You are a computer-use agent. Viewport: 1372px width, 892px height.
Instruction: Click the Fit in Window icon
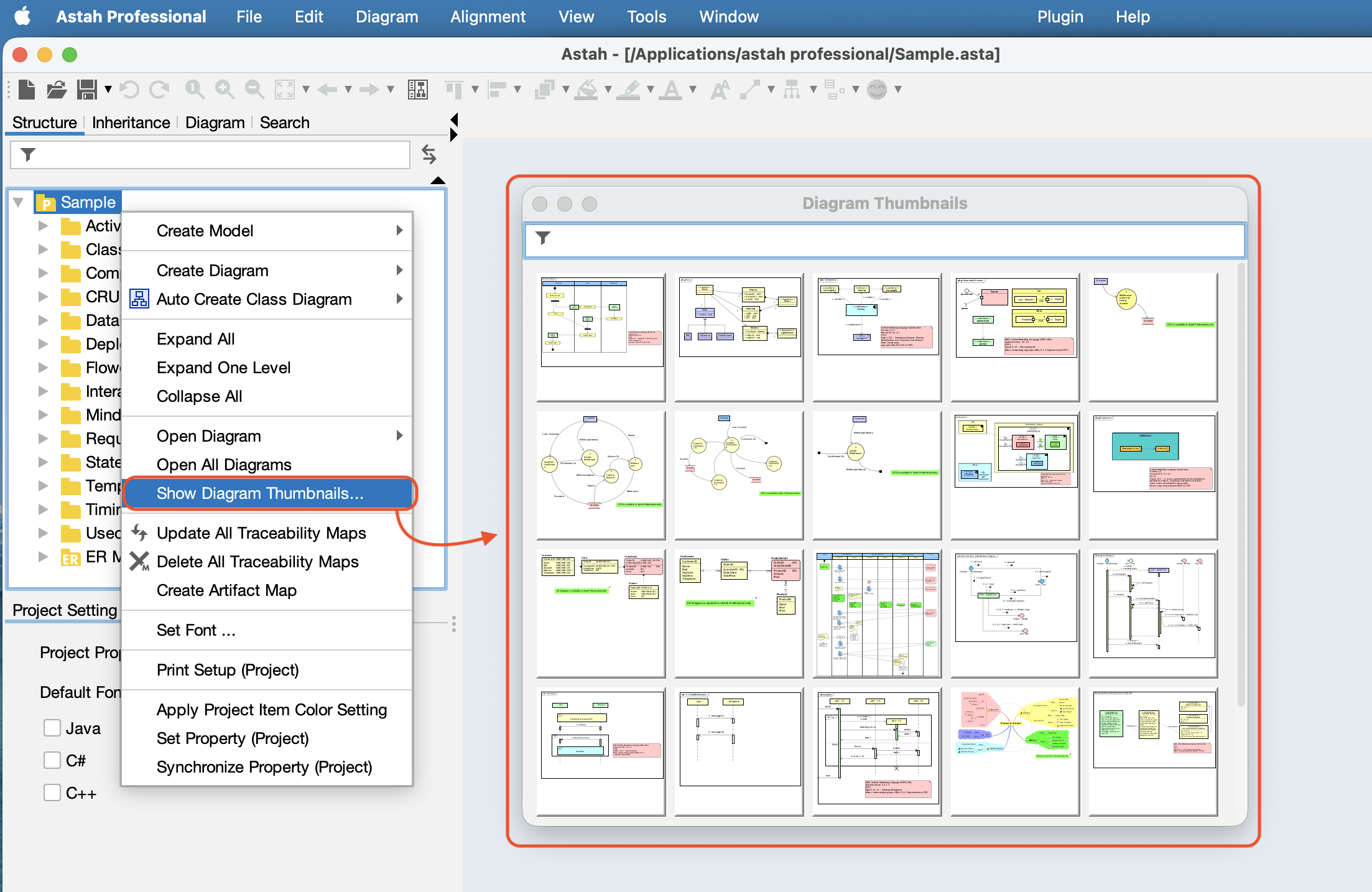coord(284,90)
